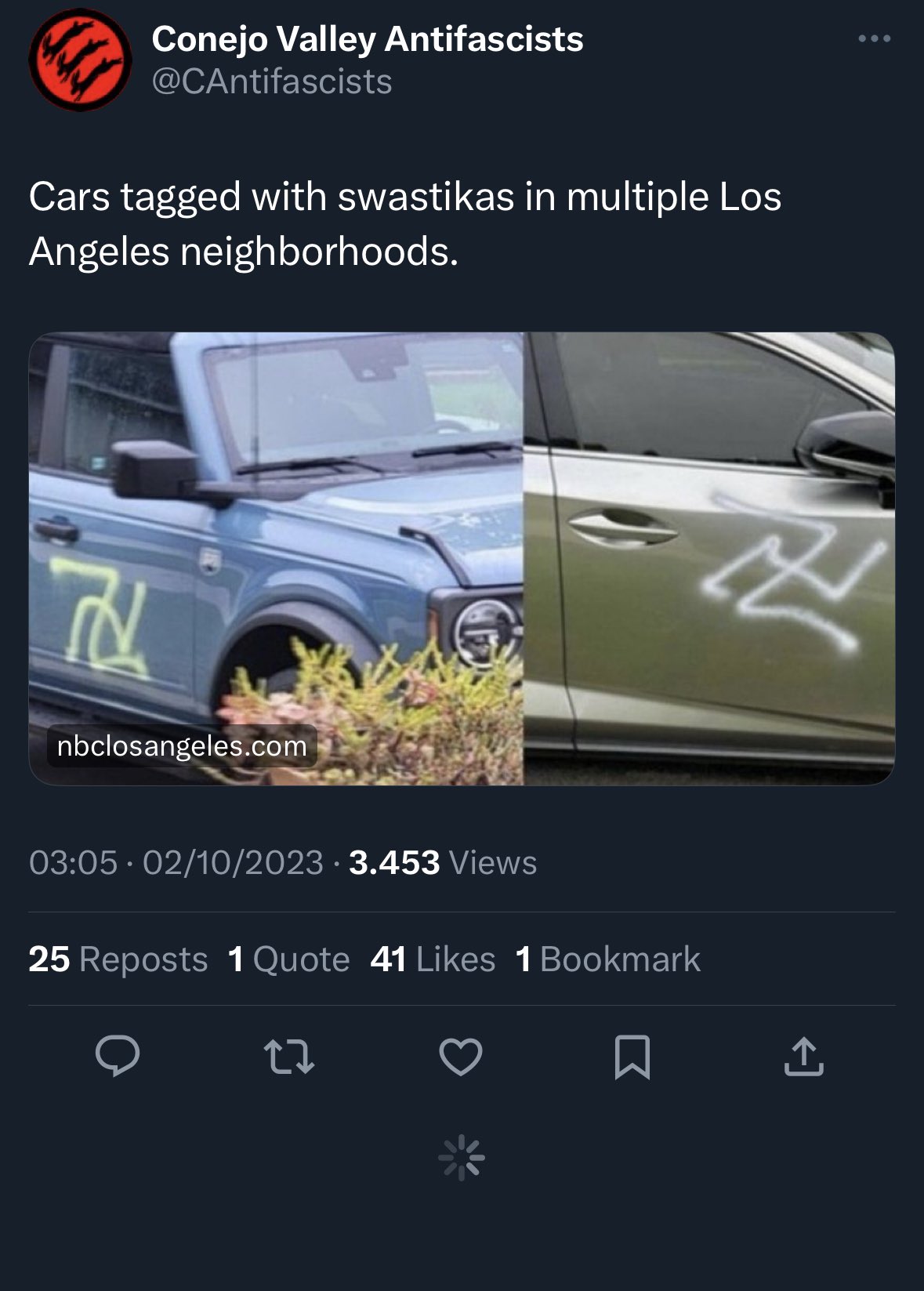Open the Conejo Valley Antifascists display name
The width and height of the screenshot is (924, 1291).
368,38
